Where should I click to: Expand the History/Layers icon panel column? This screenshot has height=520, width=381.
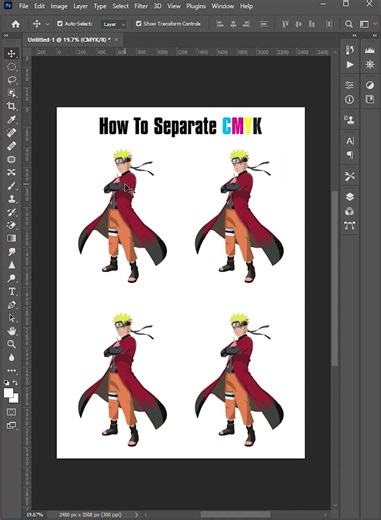point(354,35)
